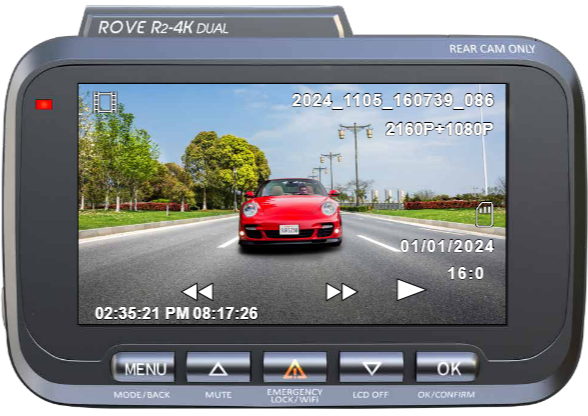Hit the Emergency Lock warning triangle button
Screen dimensions: 588x416
click(295, 367)
